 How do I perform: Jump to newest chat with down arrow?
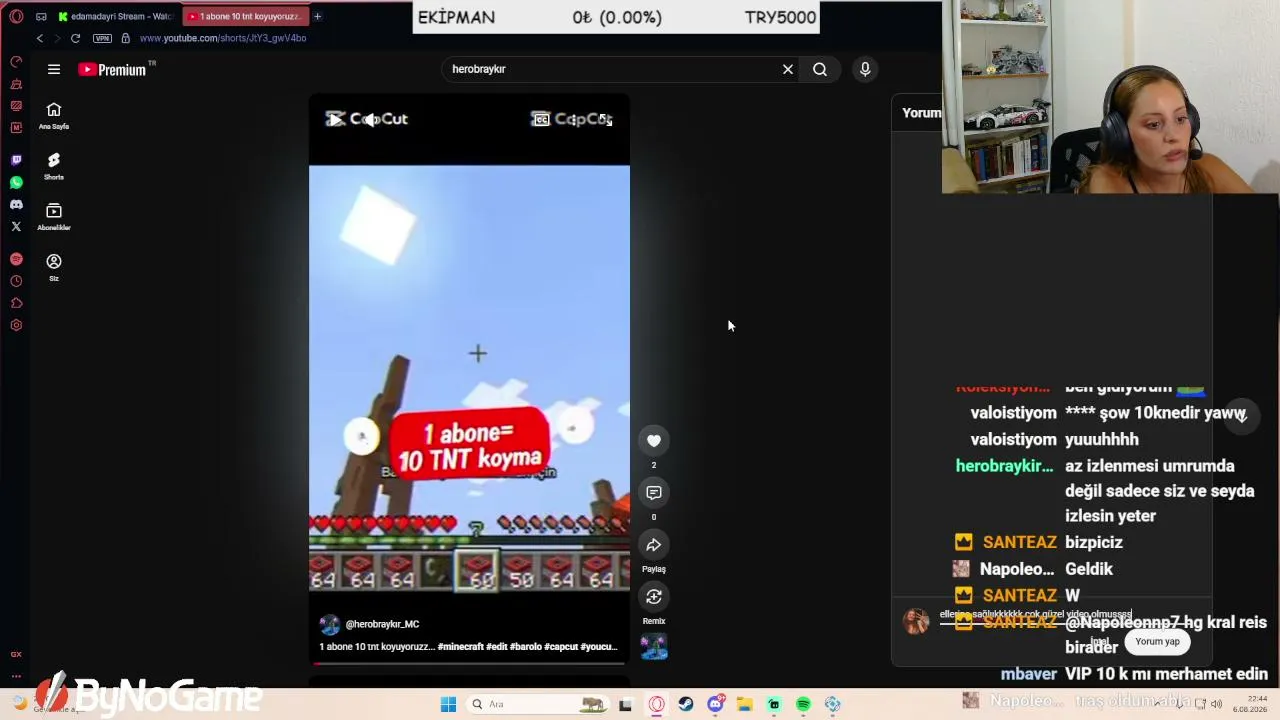(x=1240, y=416)
